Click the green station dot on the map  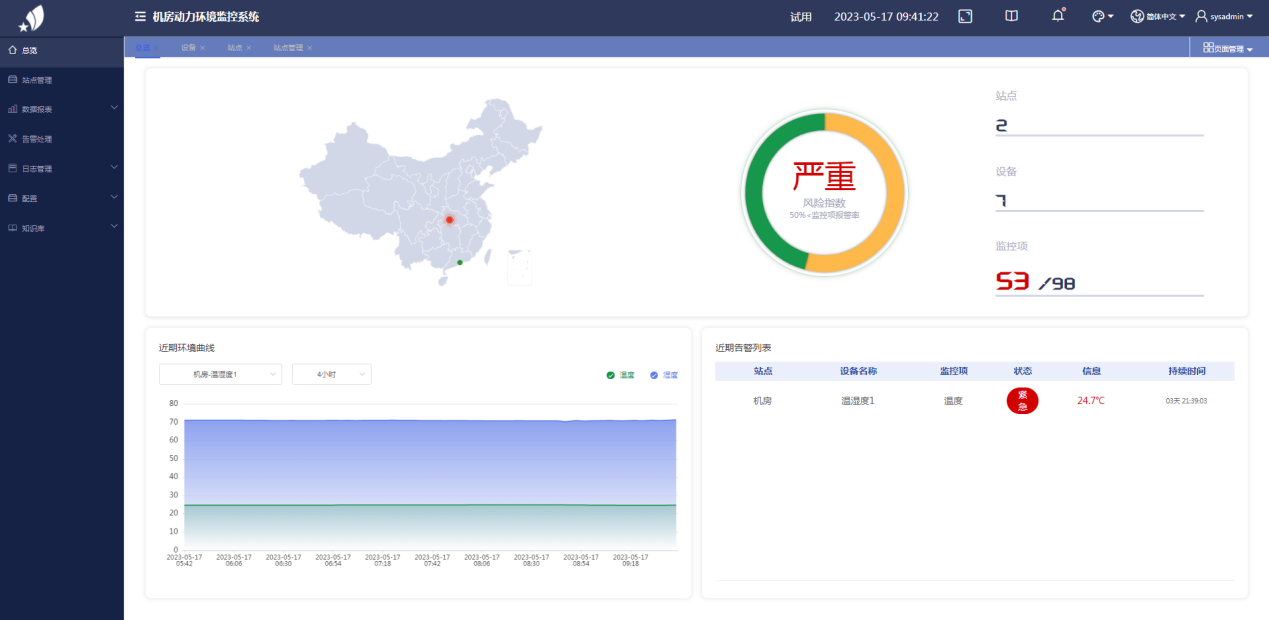(x=460, y=262)
